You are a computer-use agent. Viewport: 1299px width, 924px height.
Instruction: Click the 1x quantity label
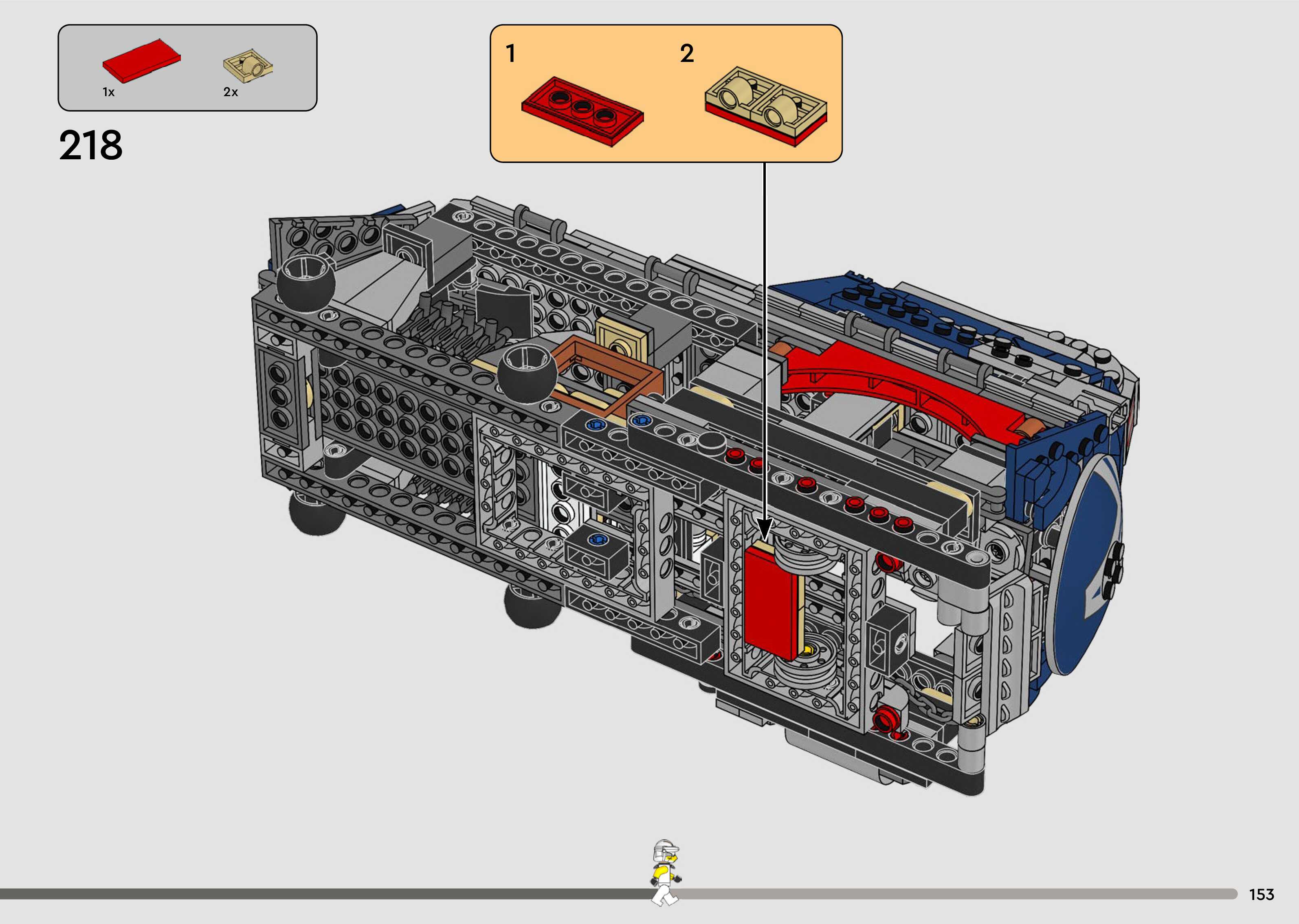tap(109, 92)
